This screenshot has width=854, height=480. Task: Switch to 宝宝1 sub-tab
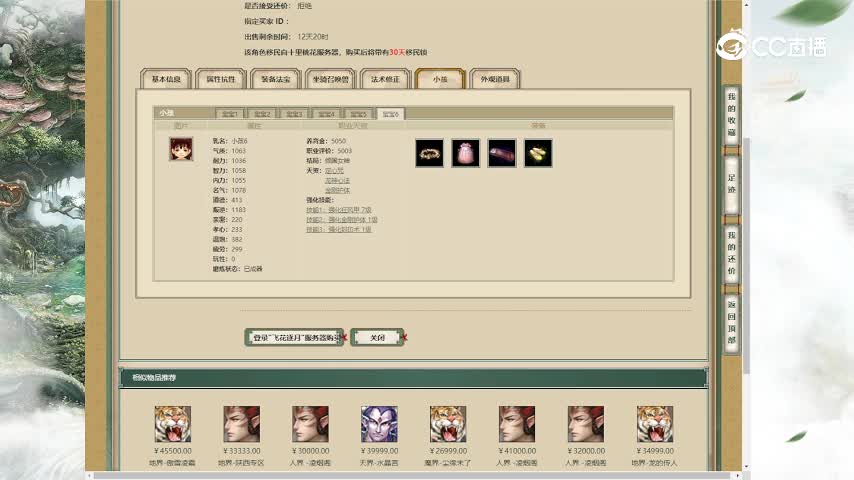point(230,114)
